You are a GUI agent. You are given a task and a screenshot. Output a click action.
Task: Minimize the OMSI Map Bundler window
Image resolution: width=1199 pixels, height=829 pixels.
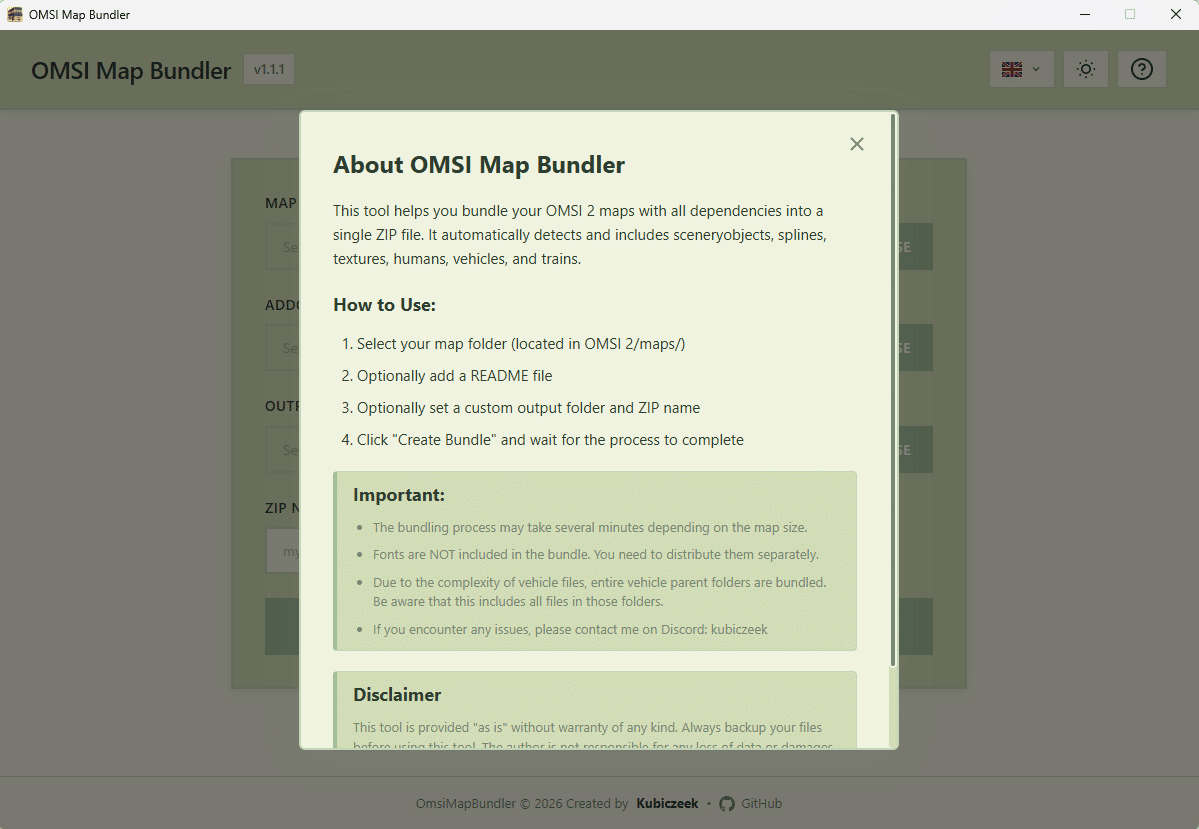tap(1085, 15)
